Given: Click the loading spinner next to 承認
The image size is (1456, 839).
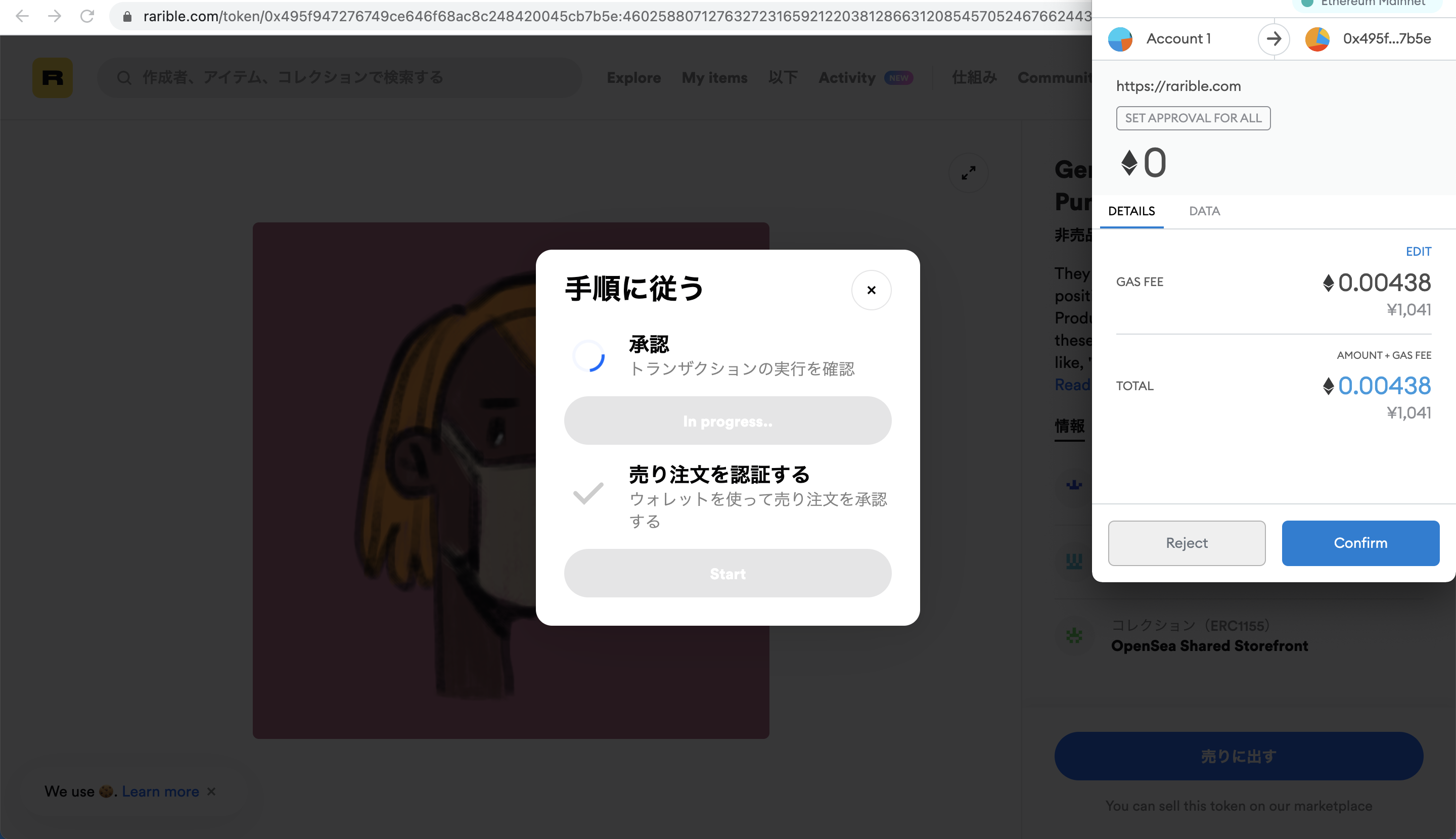Looking at the screenshot, I should 588,355.
